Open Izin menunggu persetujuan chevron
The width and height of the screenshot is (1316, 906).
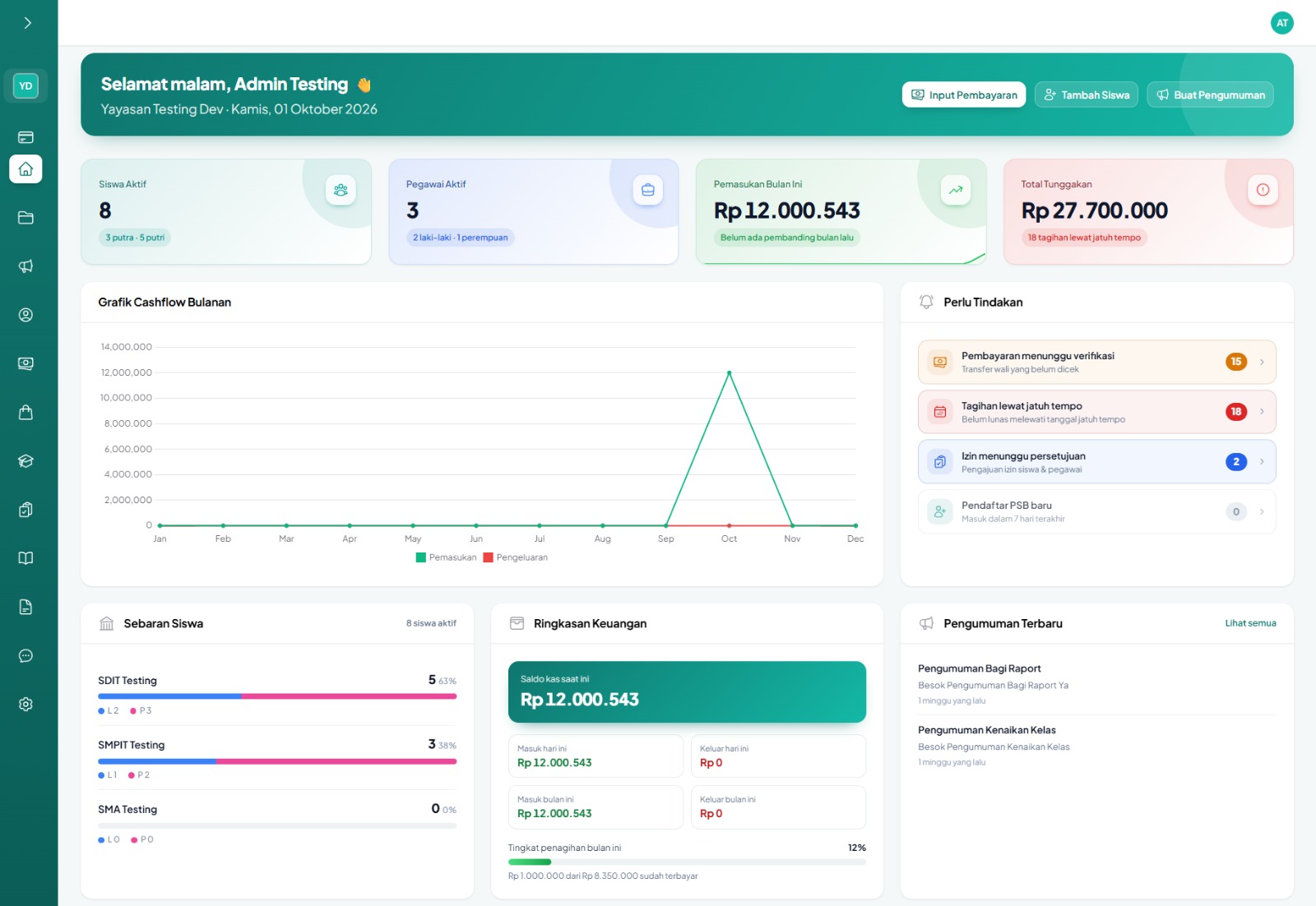(1262, 462)
